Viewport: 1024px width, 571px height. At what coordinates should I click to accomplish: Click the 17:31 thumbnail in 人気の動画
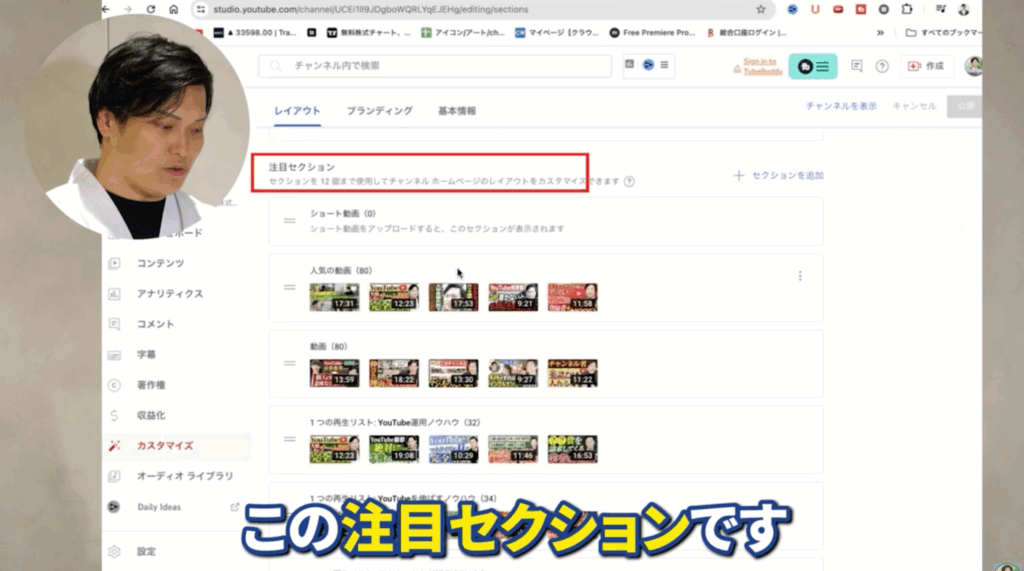[334, 297]
